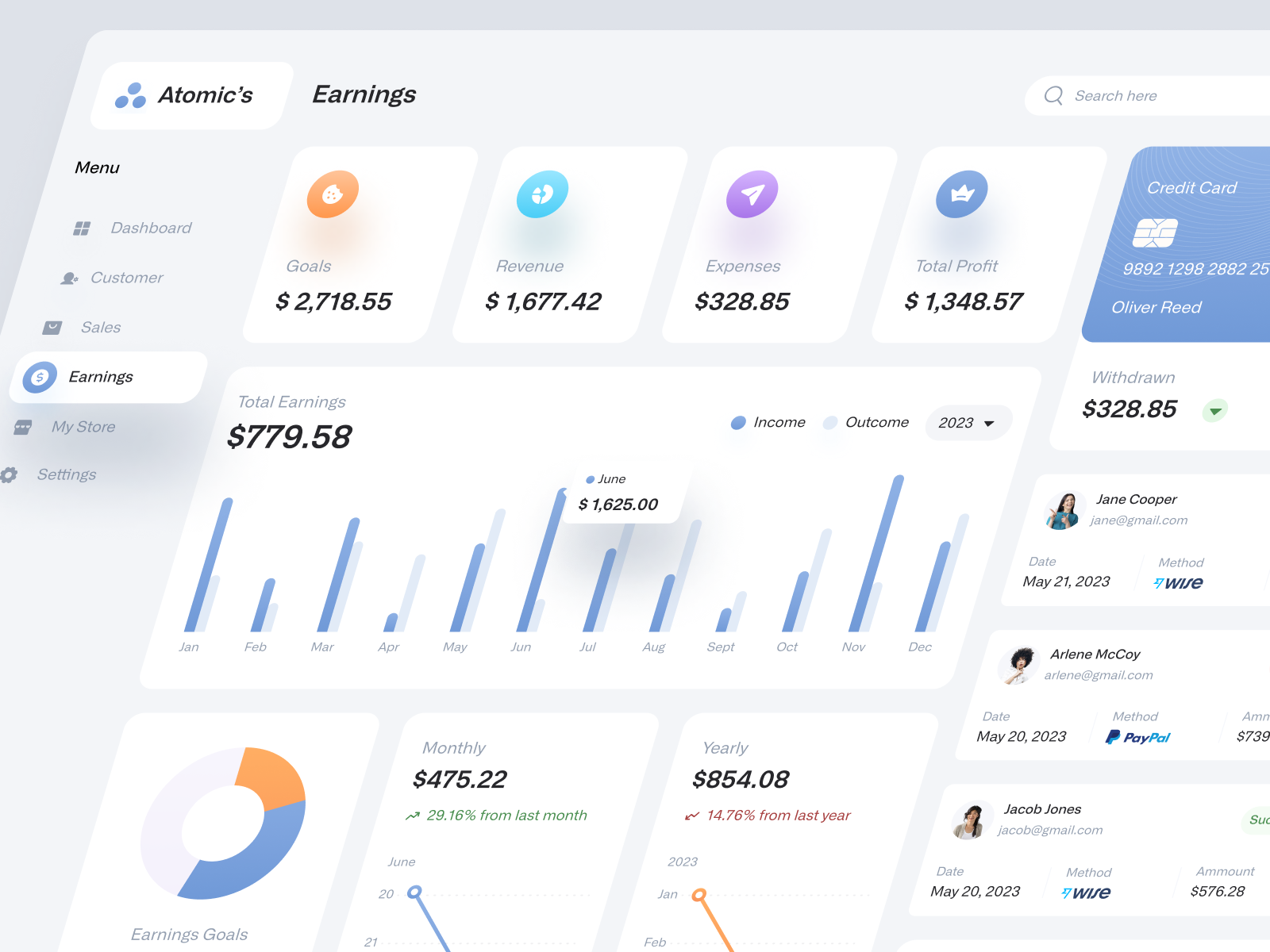Click the green upward trend arrow icon
The width and height of the screenshot is (1270, 952).
point(413,816)
